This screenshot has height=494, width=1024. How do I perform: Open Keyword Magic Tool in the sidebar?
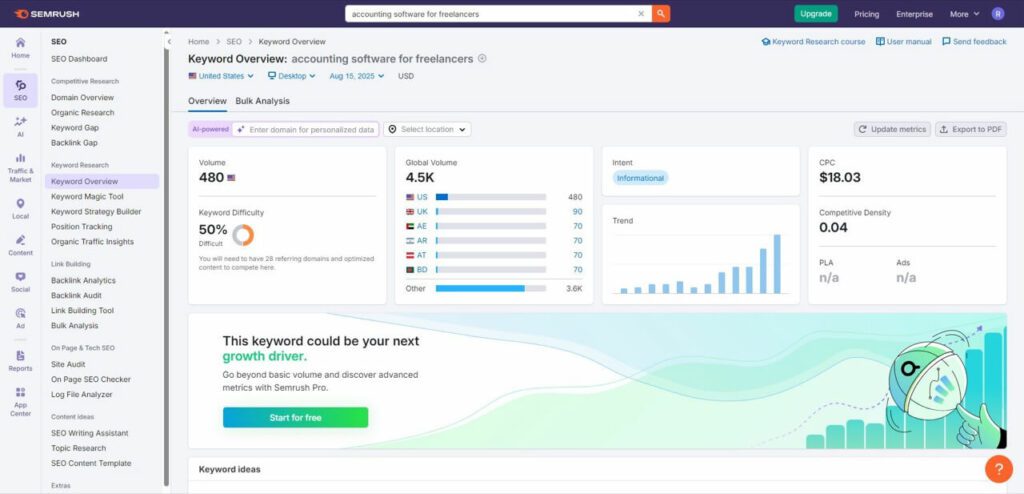click(x=87, y=197)
